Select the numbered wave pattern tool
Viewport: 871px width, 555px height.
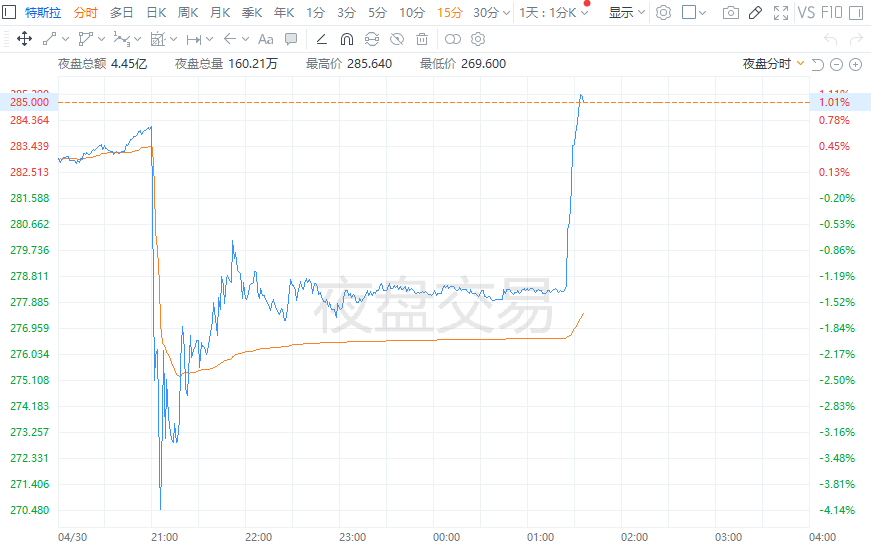click(121, 39)
